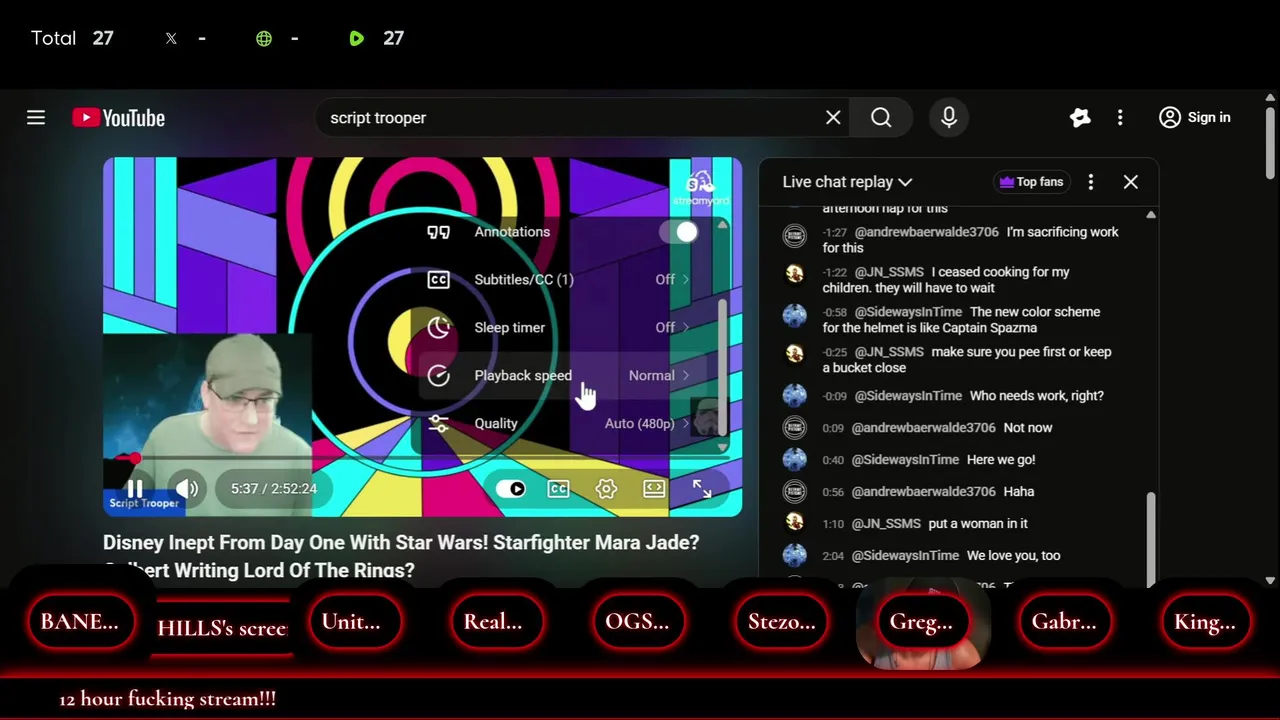Pause the video
Viewport: 1280px width, 720px height.
click(x=134, y=488)
